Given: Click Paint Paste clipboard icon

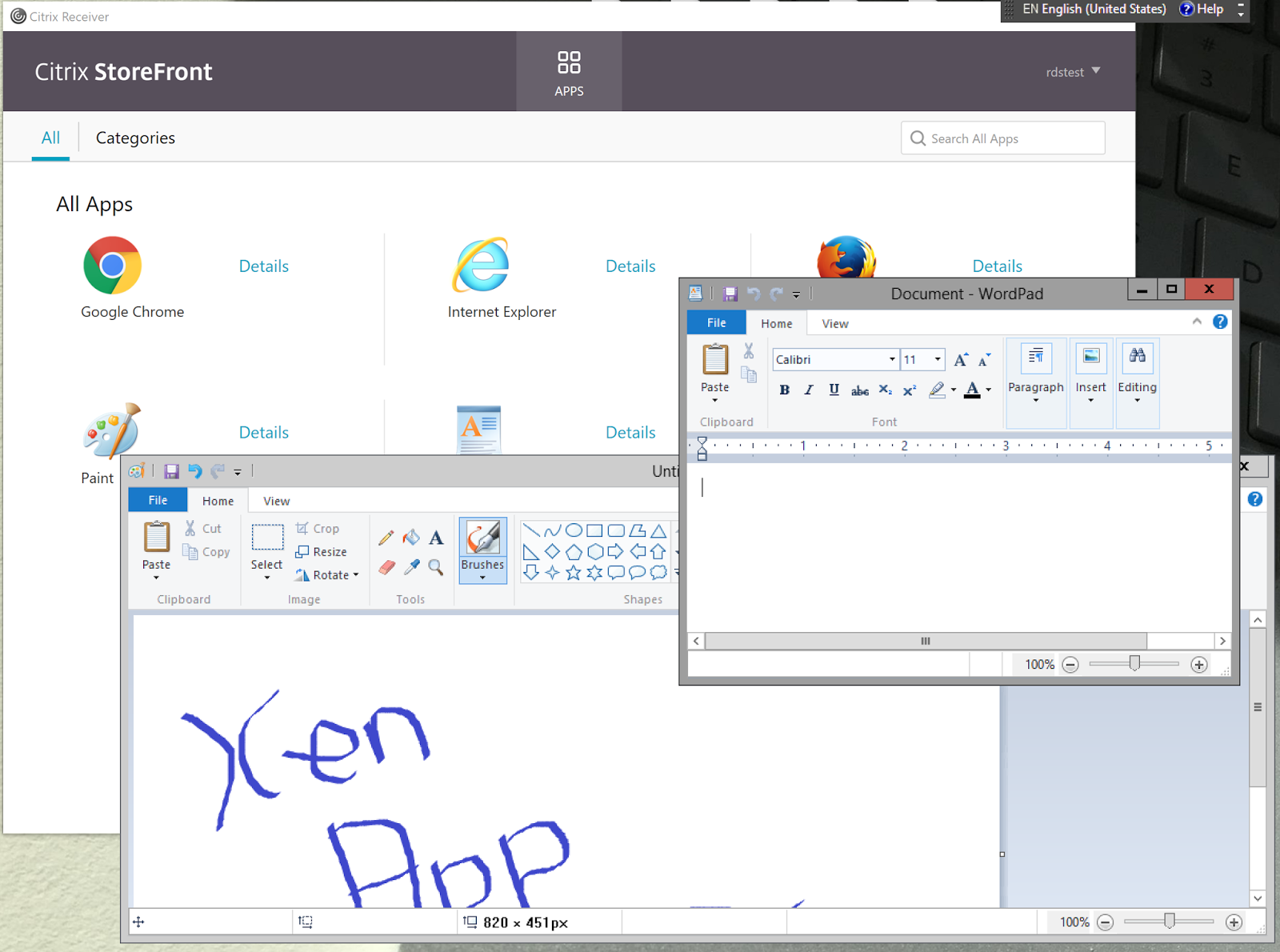Looking at the screenshot, I should [157, 537].
